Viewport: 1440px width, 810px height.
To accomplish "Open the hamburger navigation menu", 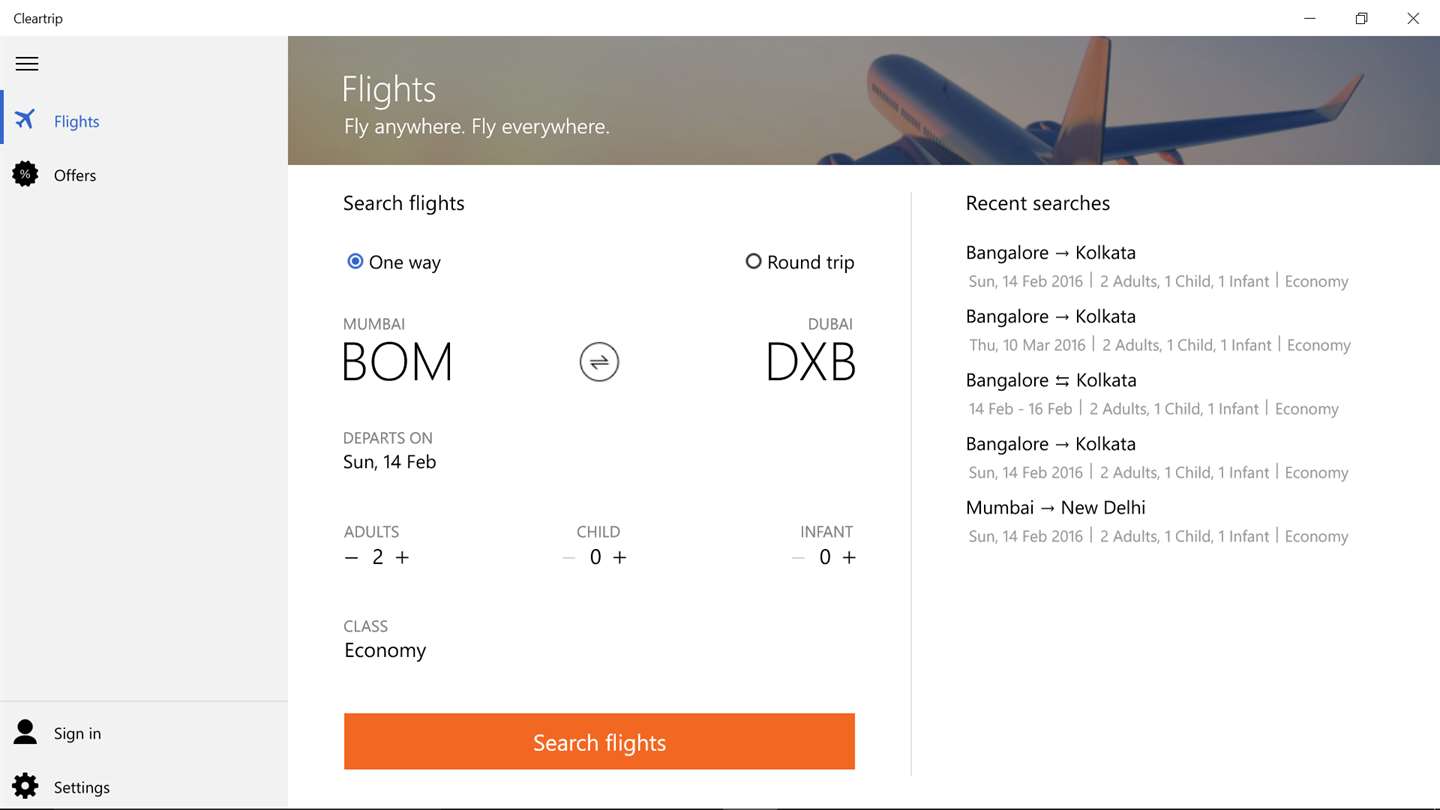I will 27,64.
